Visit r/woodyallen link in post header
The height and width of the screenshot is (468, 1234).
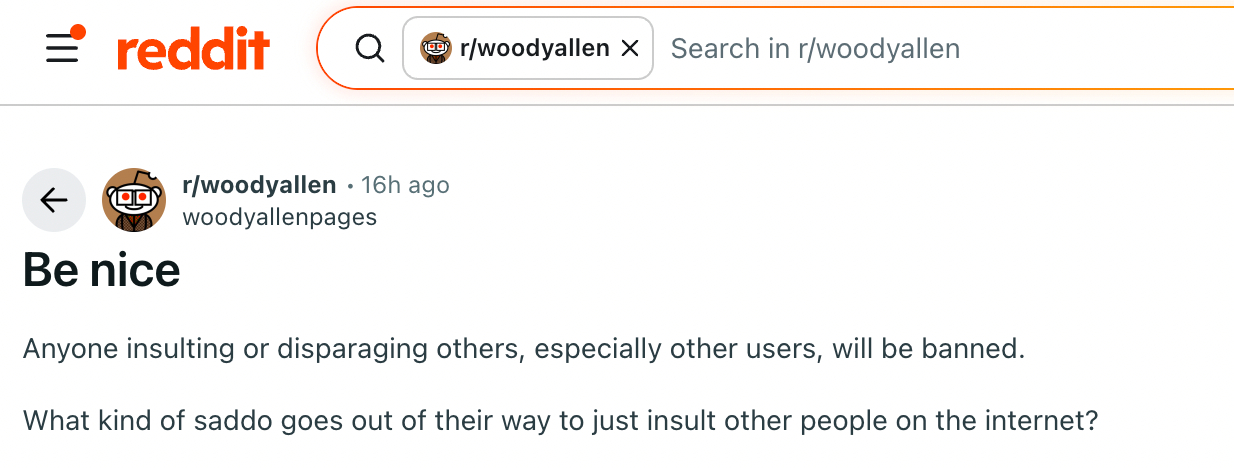[x=259, y=185]
